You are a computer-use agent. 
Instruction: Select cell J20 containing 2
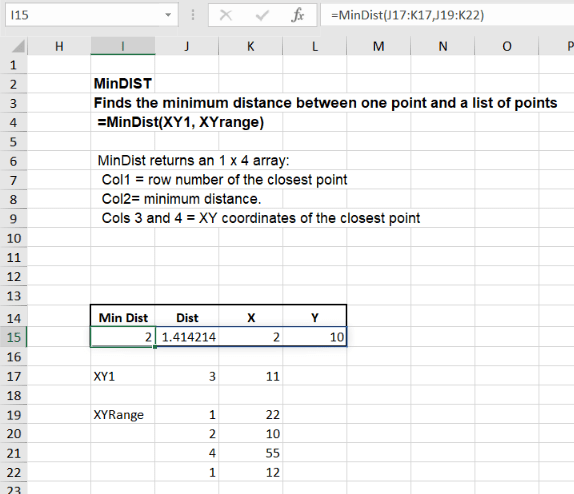tap(187, 434)
